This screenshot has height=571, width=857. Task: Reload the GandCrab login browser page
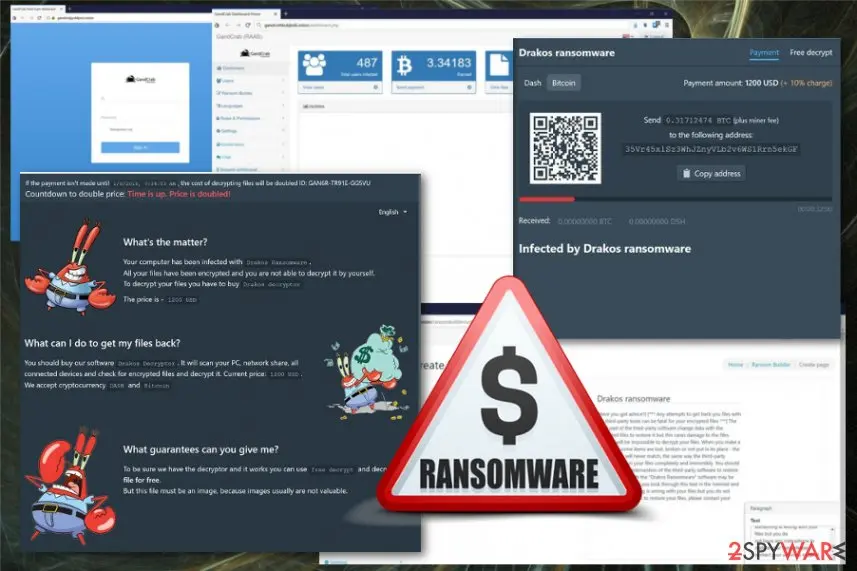click(x=39, y=18)
